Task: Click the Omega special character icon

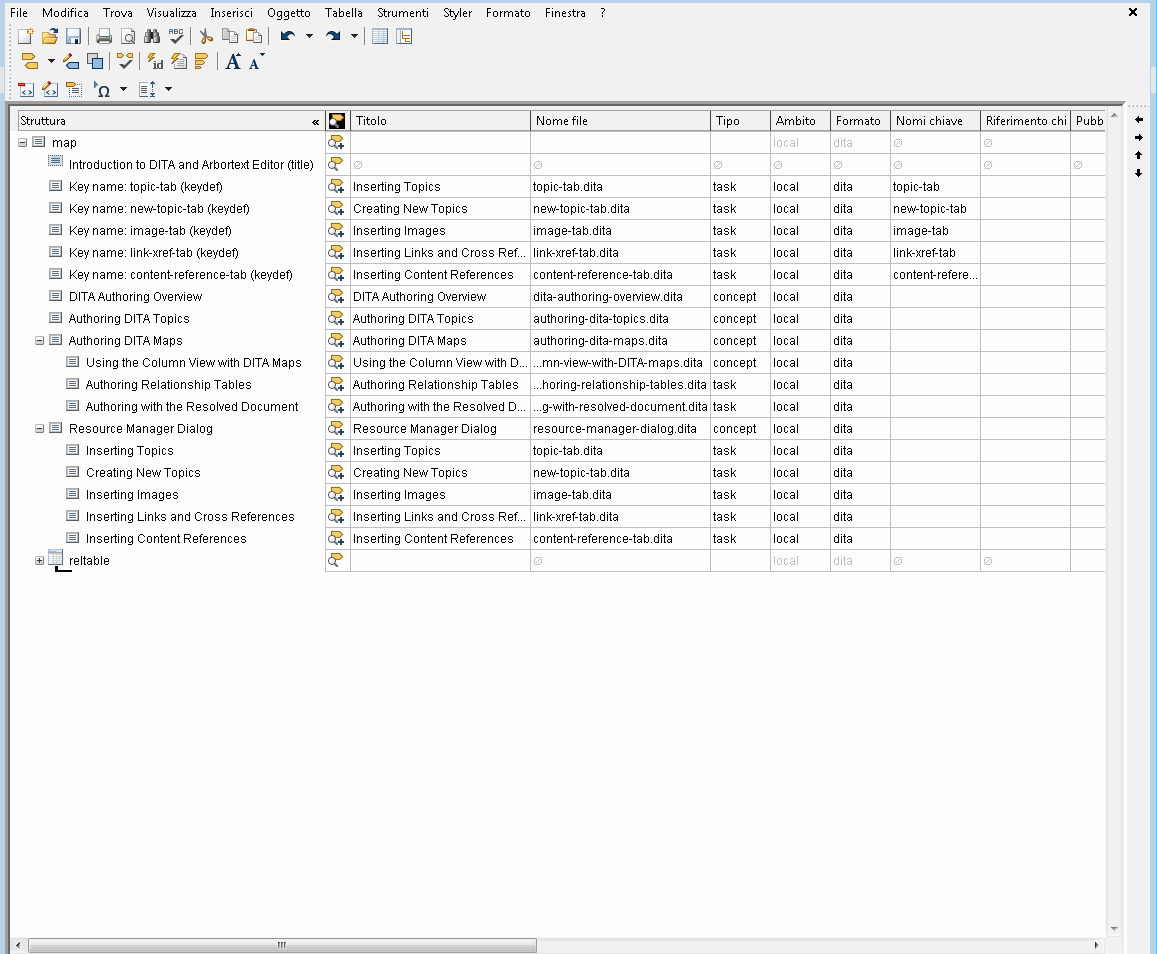Action: tap(102, 89)
